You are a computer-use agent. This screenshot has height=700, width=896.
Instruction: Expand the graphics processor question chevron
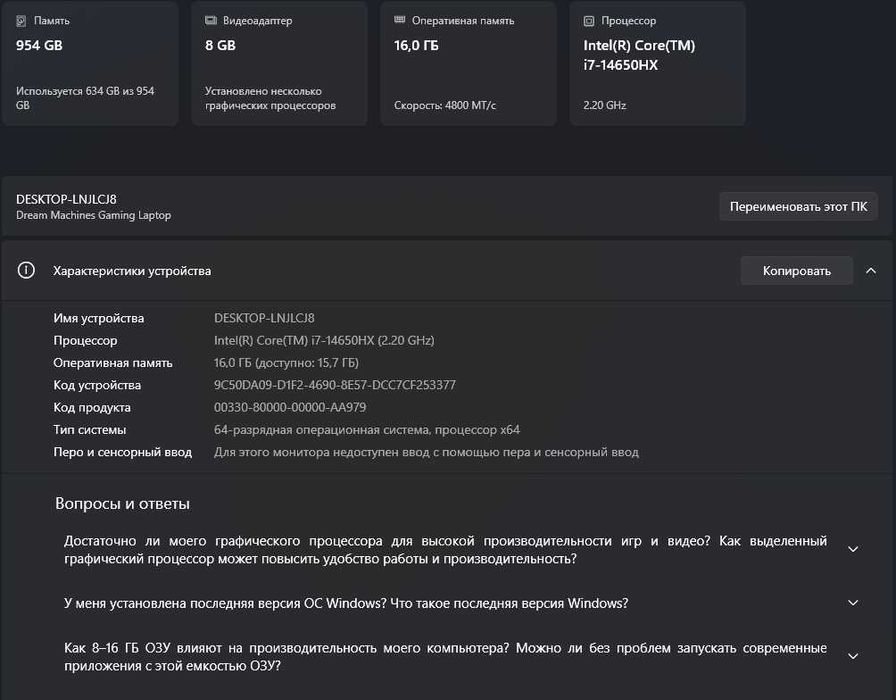tap(853, 549)
